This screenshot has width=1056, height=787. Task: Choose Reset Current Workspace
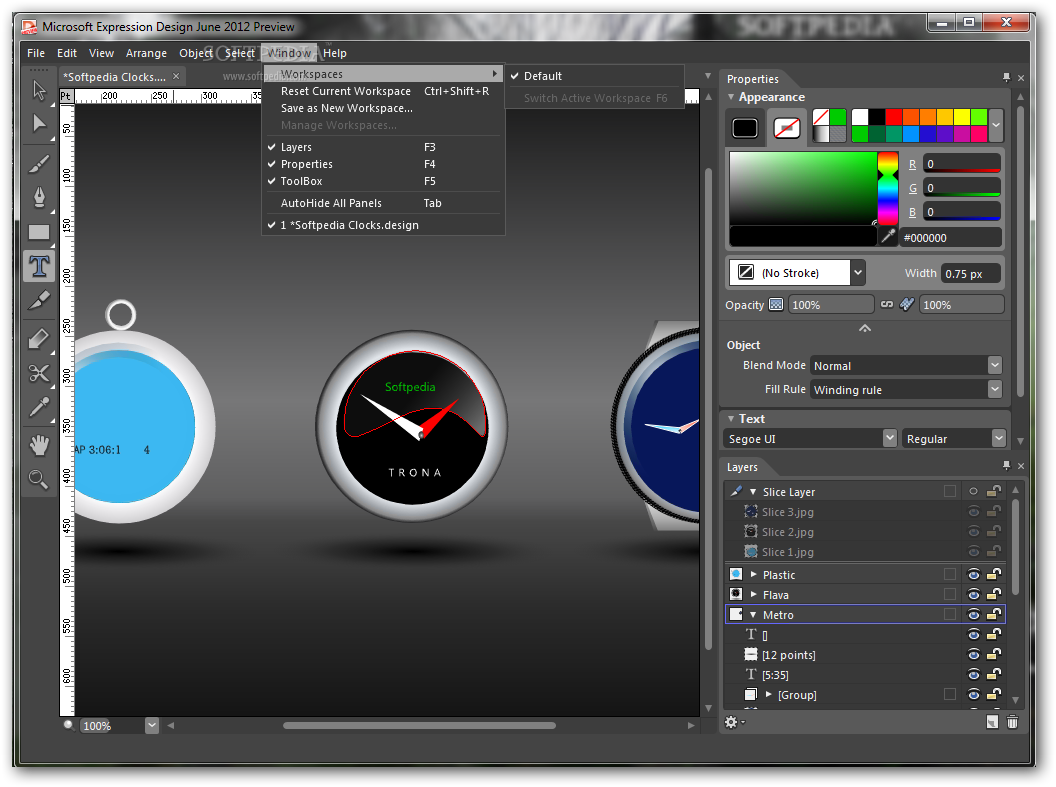point(384,91)
